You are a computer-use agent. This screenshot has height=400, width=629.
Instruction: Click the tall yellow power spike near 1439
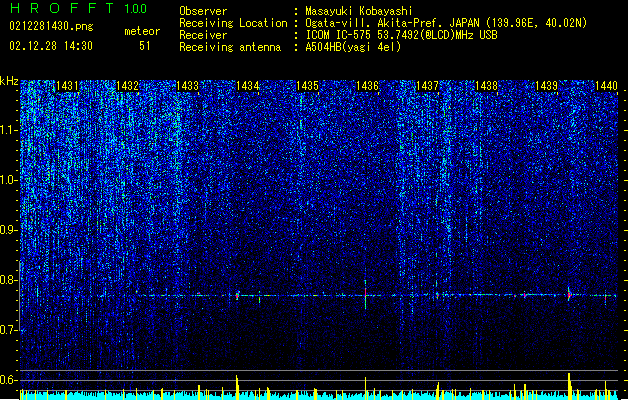[569, 386]
